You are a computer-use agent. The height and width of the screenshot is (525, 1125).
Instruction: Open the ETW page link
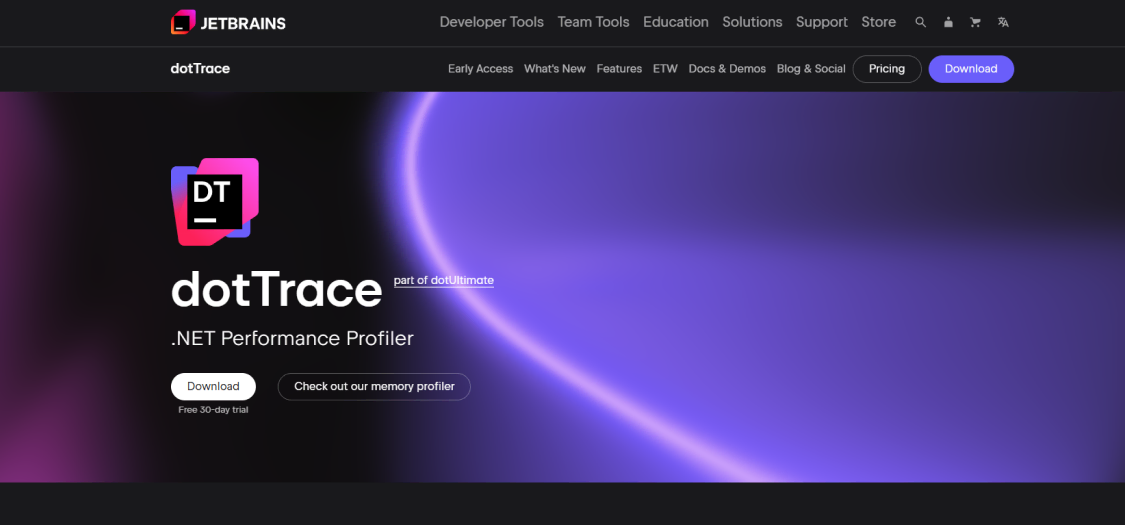pyautogui.click(x=665, y=69)
